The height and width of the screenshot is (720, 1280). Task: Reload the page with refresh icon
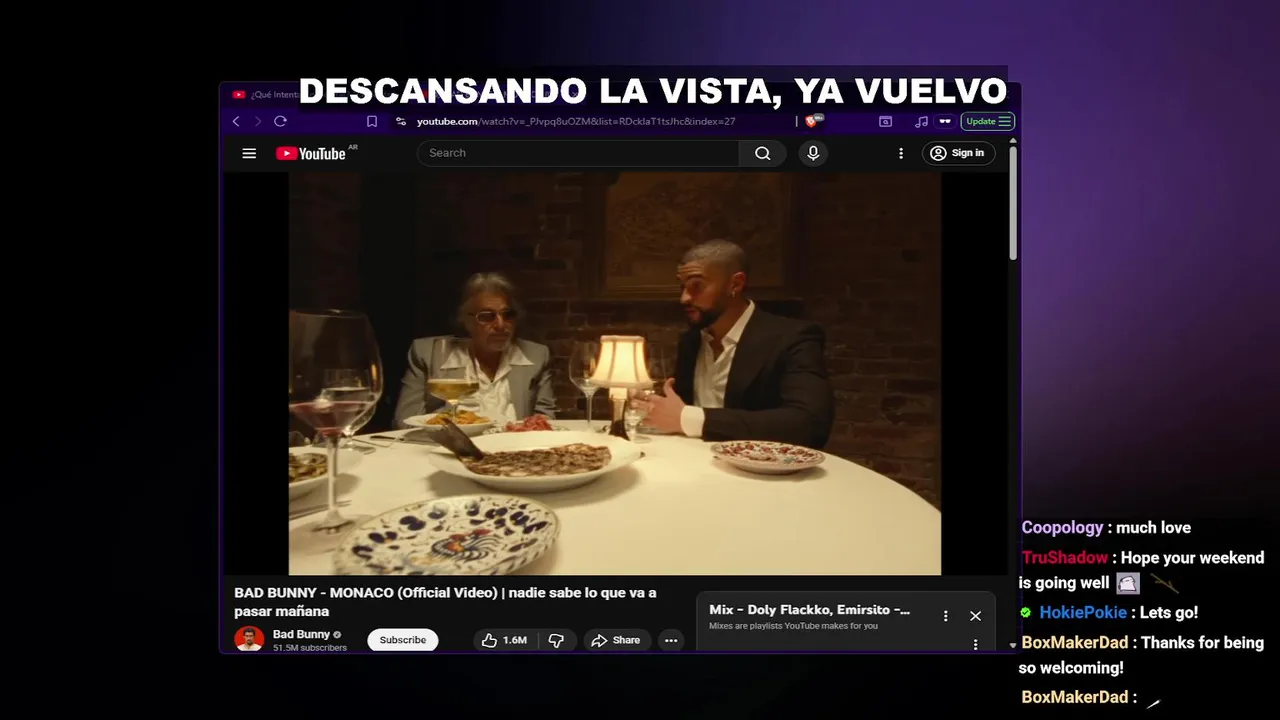[x=280, y=121]
